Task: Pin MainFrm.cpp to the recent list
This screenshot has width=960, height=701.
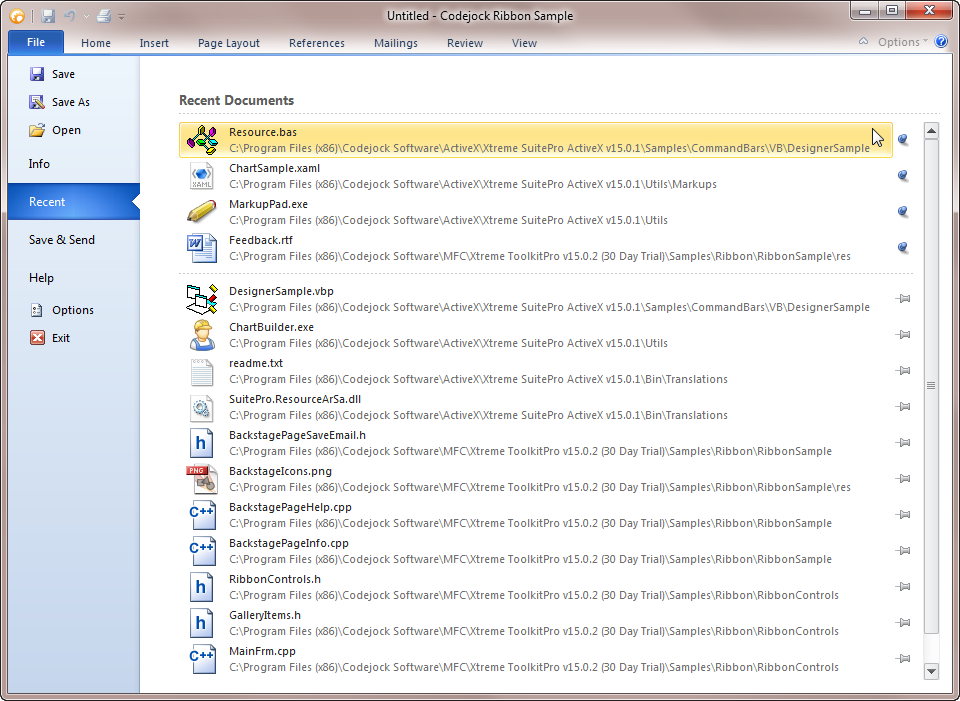Action: coord(903,659)
